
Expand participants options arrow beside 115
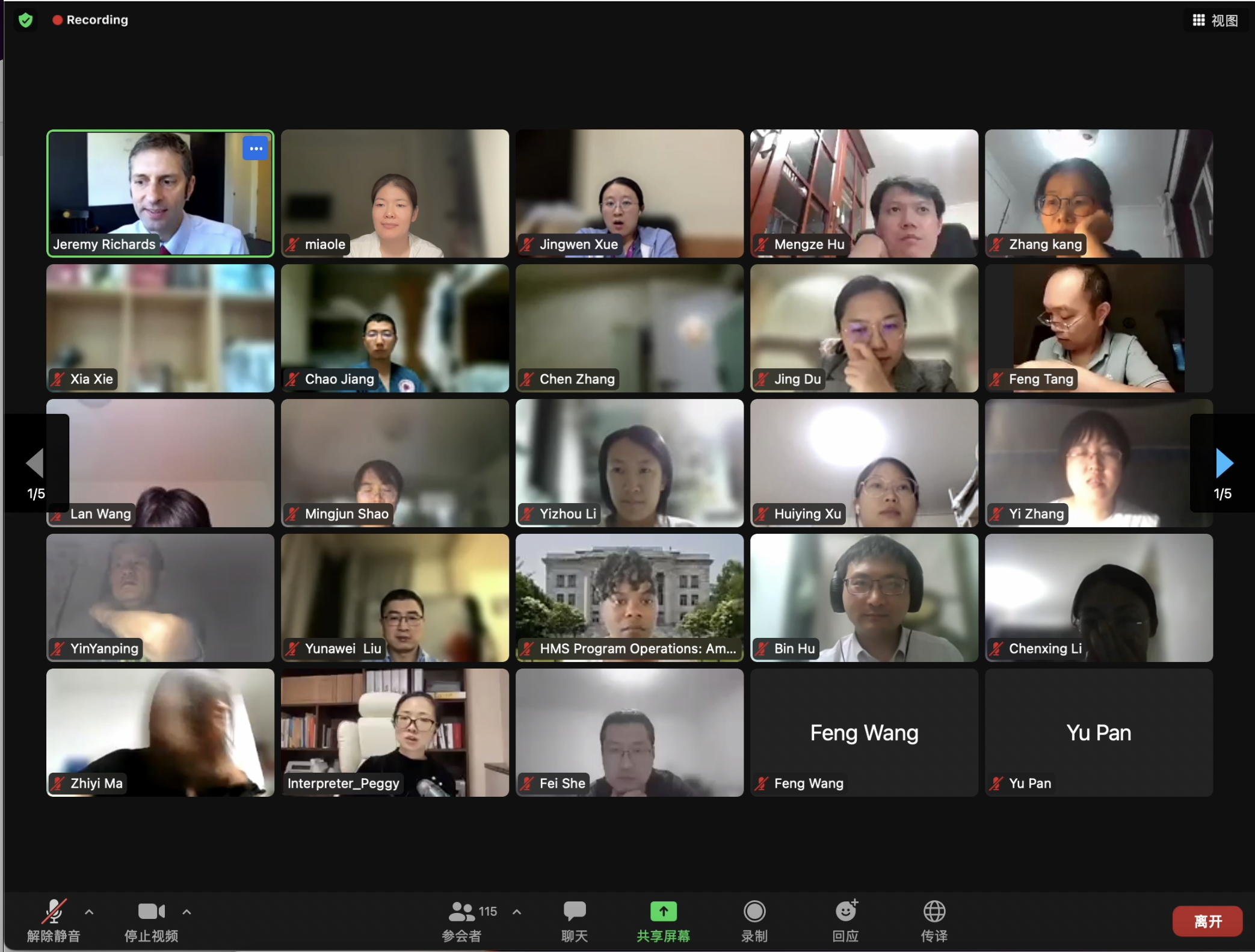[517, 912]
